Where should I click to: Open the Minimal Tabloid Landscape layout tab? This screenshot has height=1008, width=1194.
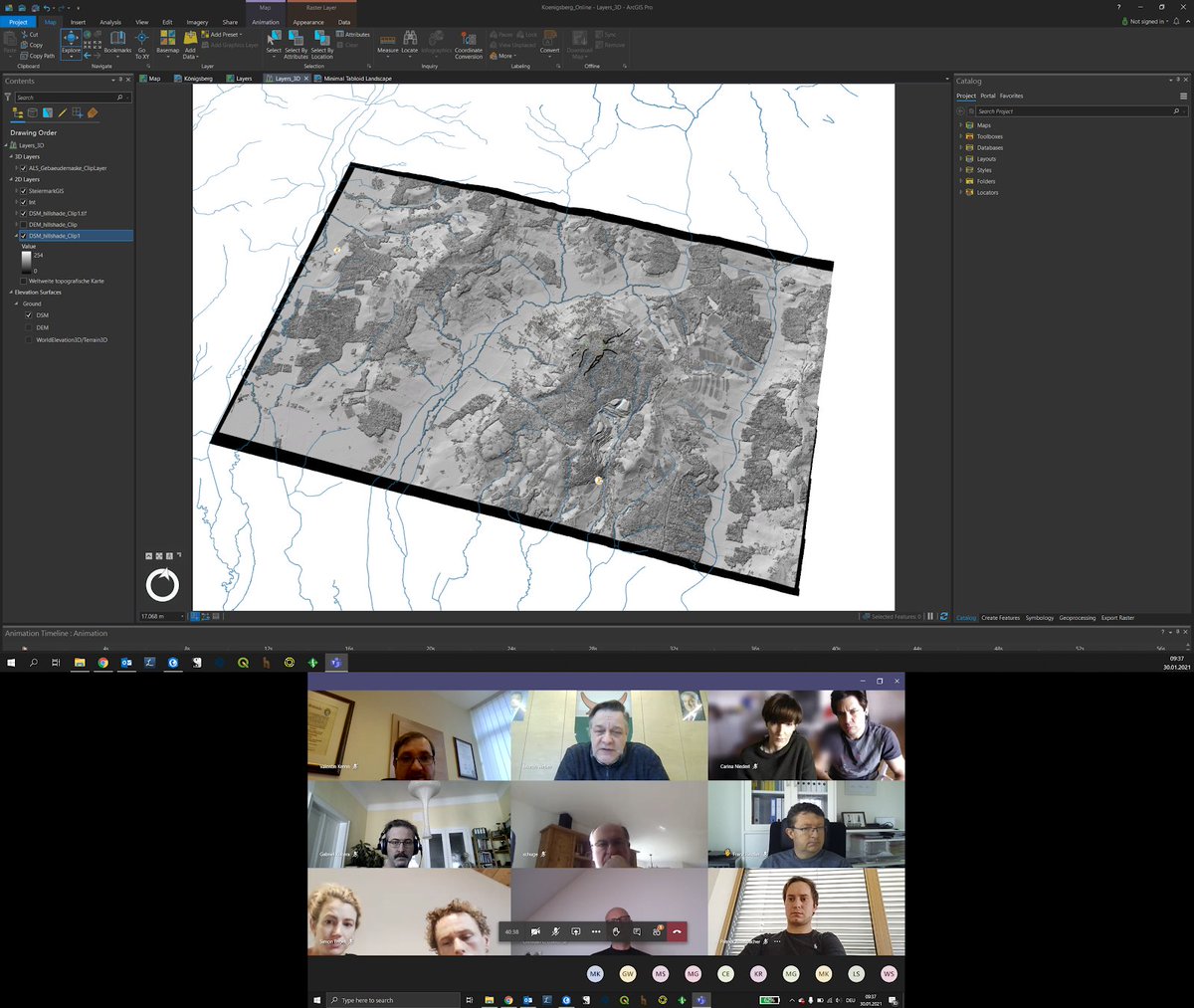point(353,79)
